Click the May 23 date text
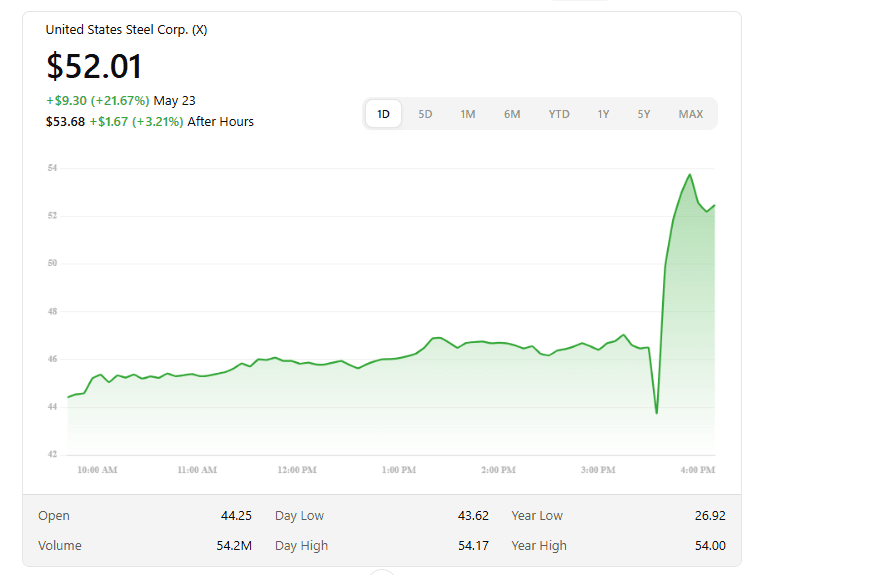Screen dimensions: 875x575 pyautogui.click(x=174, y=100)
